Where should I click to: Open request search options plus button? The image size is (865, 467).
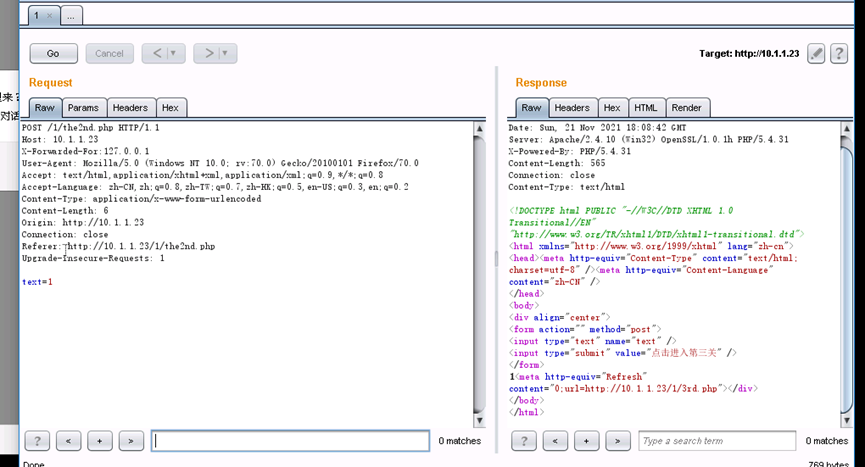pos(100,441)
